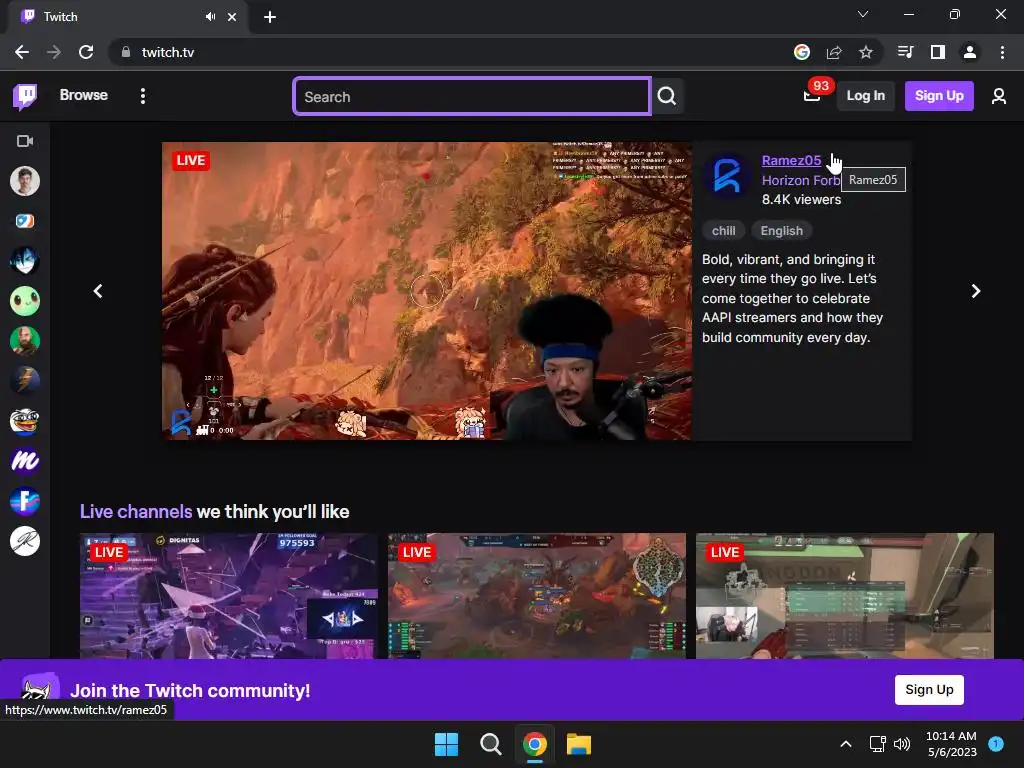Bookmark this page with the star
1024x768 pixels.
pyautogui.click(x=866, y=52)
